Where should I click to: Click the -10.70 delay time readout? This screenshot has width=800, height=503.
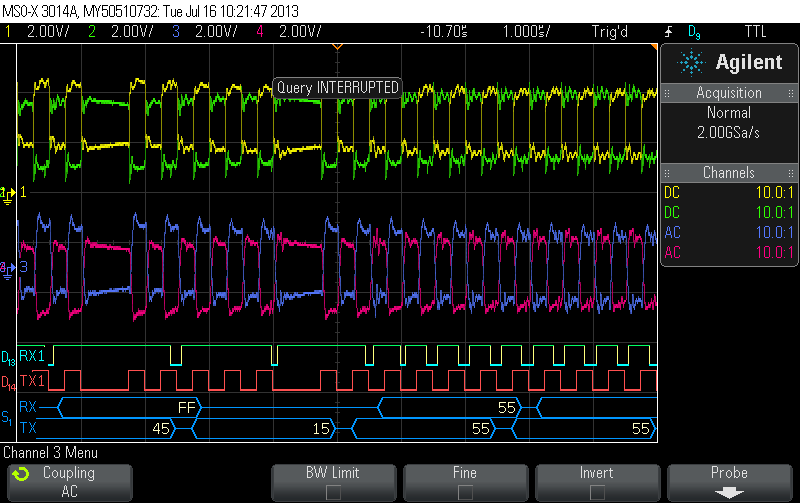point(444,32)
